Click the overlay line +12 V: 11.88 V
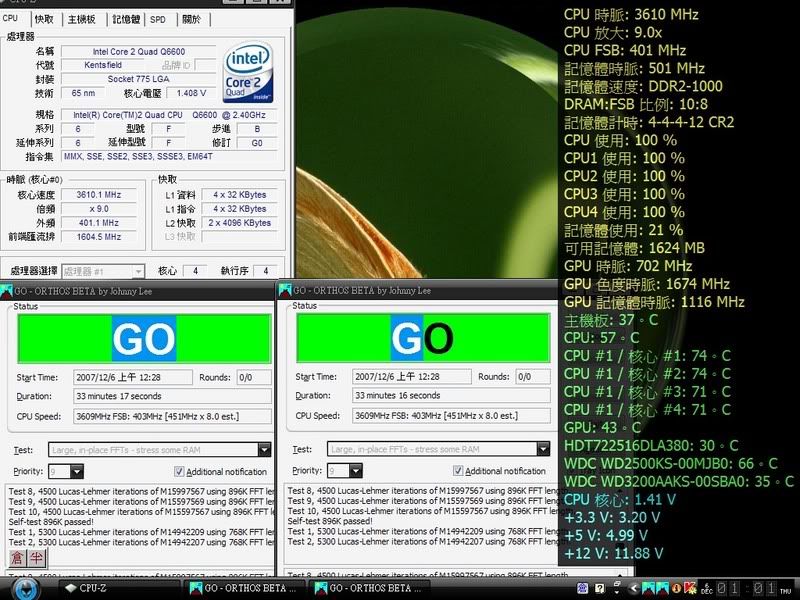The height and width of the screenshot is (600, 800). pyautogui.click(x=614, y=553)
